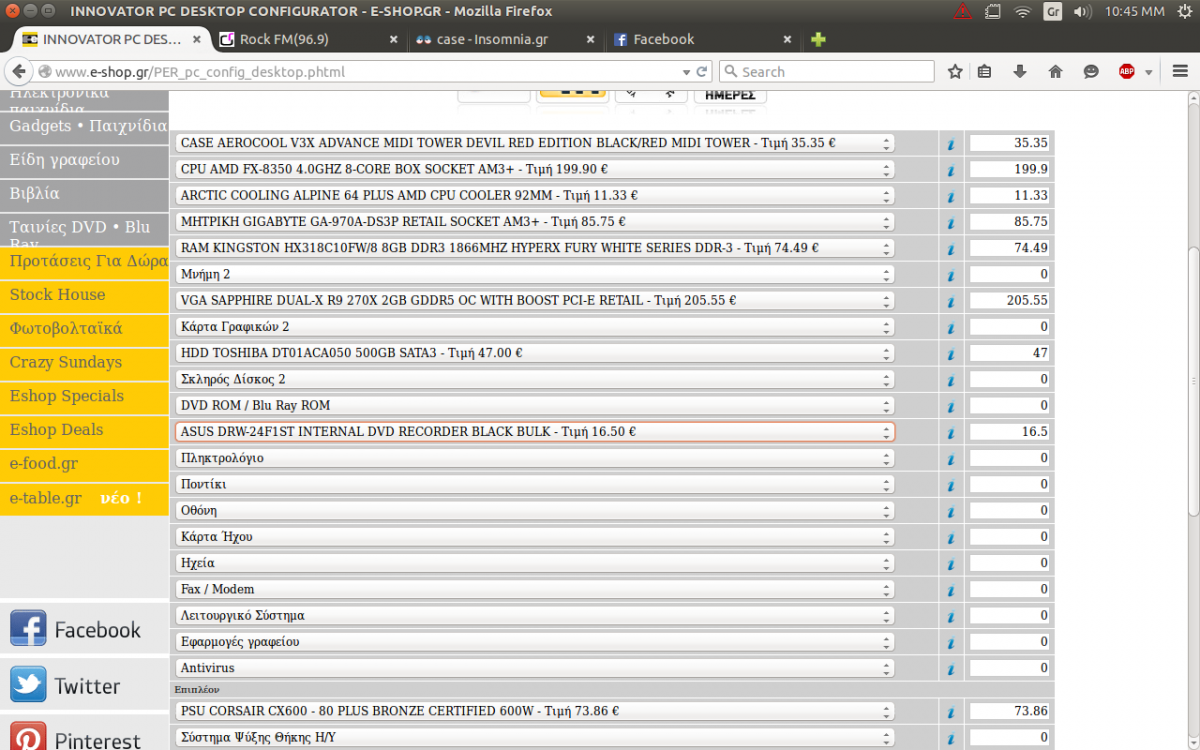Open the Wi-Fi network indicator
Image resolution: width=1200 pixels, height=750 pixels.
[x=1022, y=11]
